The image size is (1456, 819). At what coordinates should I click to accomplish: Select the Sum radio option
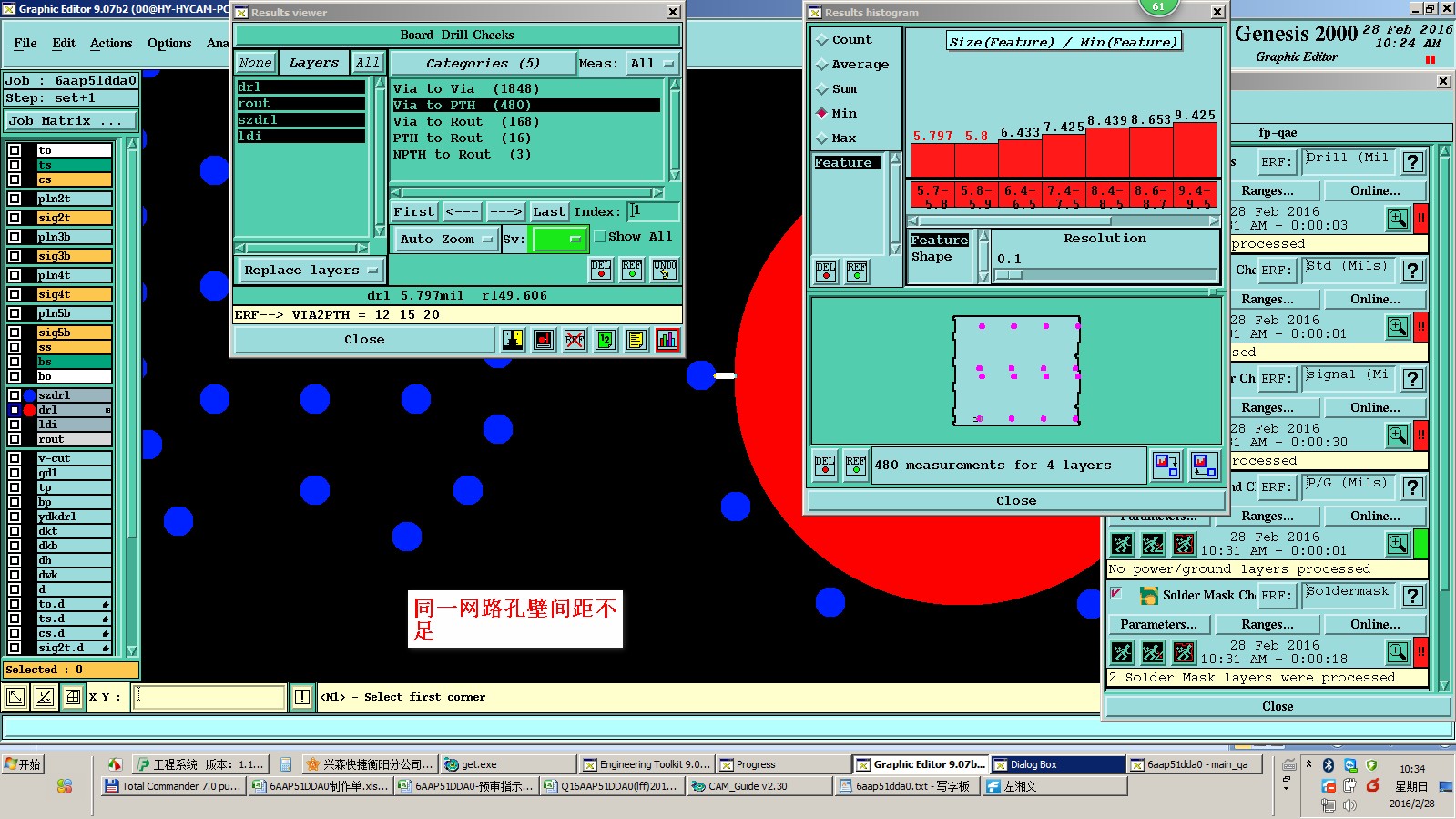pos(822,89)
